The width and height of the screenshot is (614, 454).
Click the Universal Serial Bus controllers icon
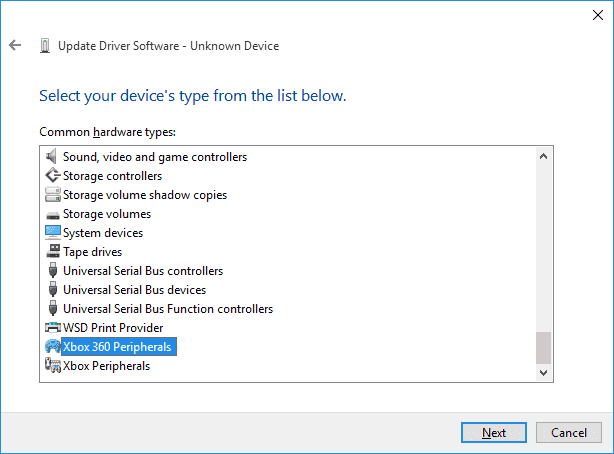click(53, 271)
